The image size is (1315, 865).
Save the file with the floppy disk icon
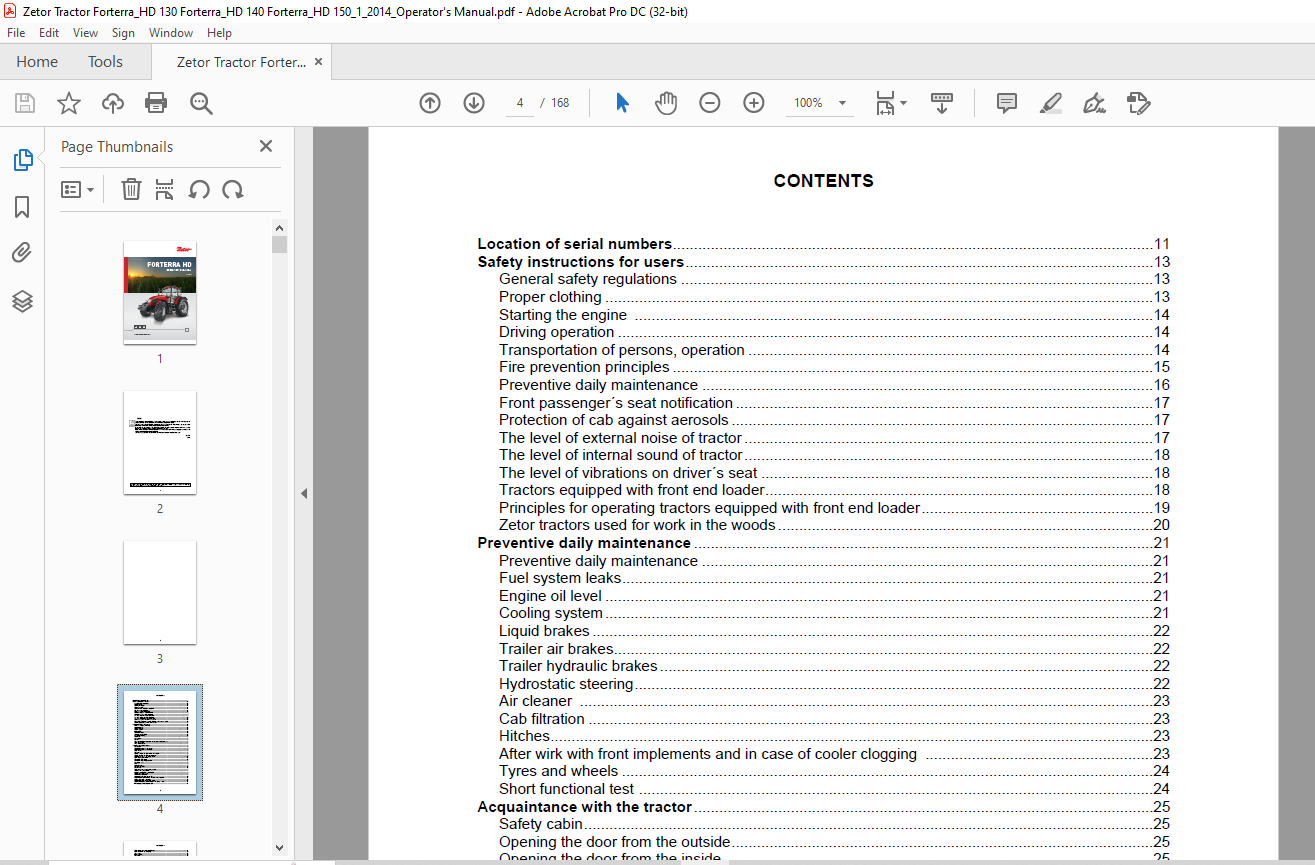(25, 103)
